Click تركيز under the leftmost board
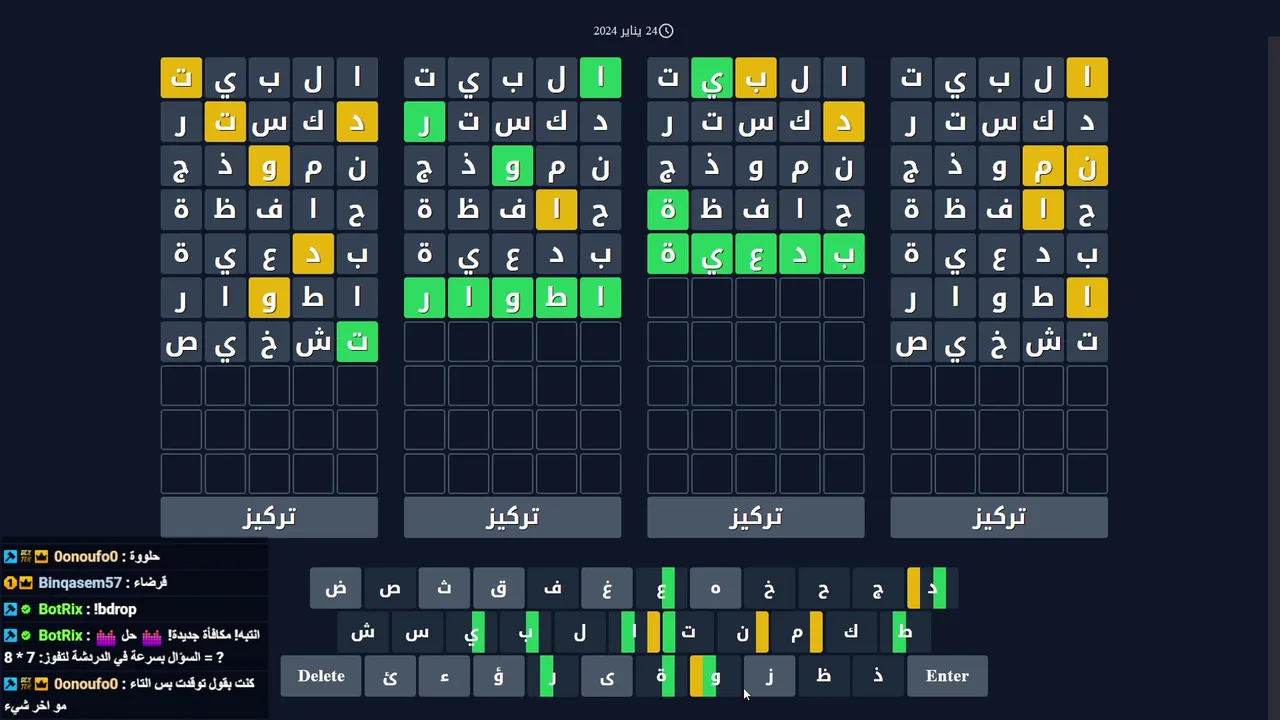1280x720 pixels. (x=269, y=517)
